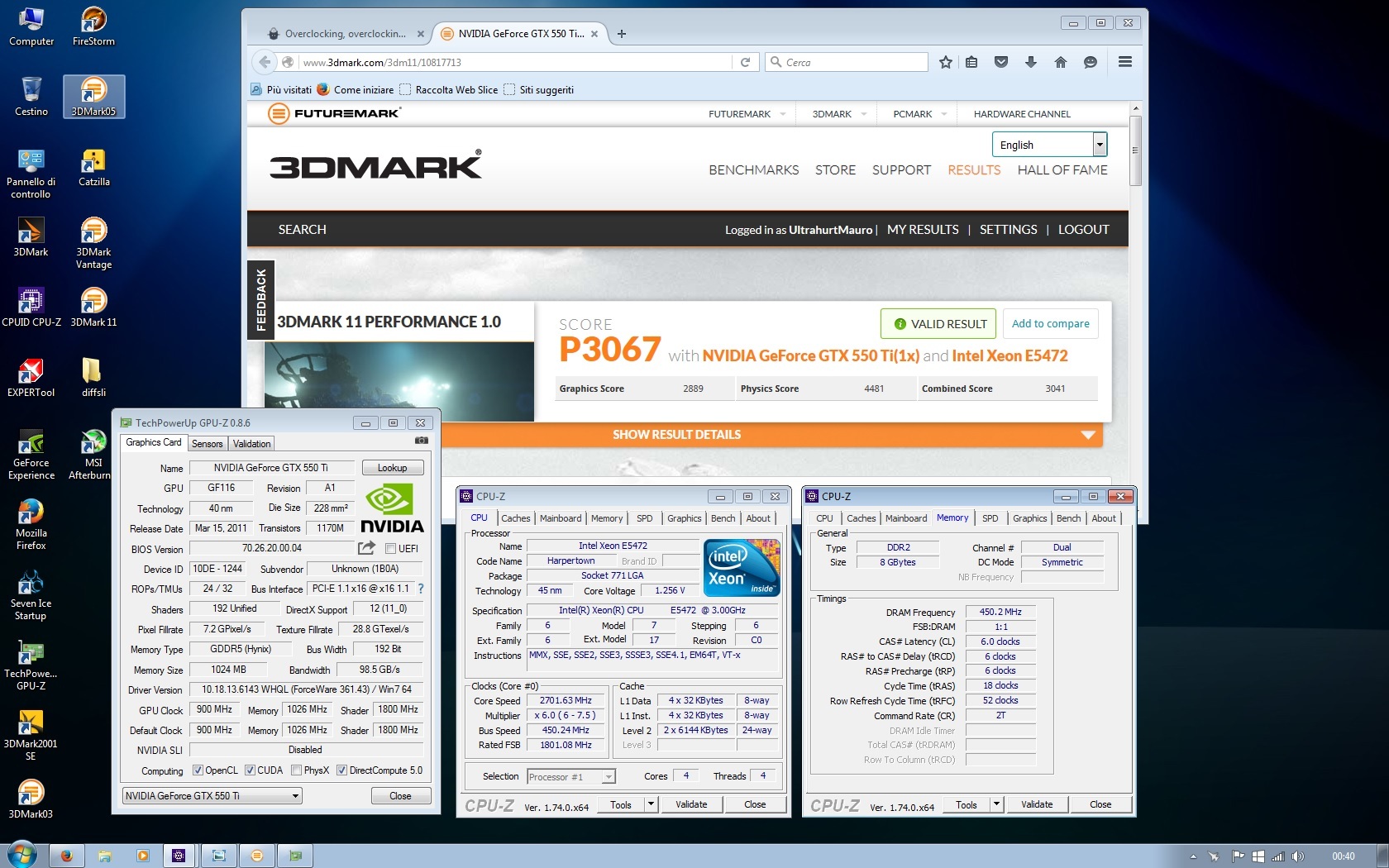This screenshot has width=1389, height=868.
Task: Toggle the DirectCompute 5.0 checkbox
Action: [341, 770]
